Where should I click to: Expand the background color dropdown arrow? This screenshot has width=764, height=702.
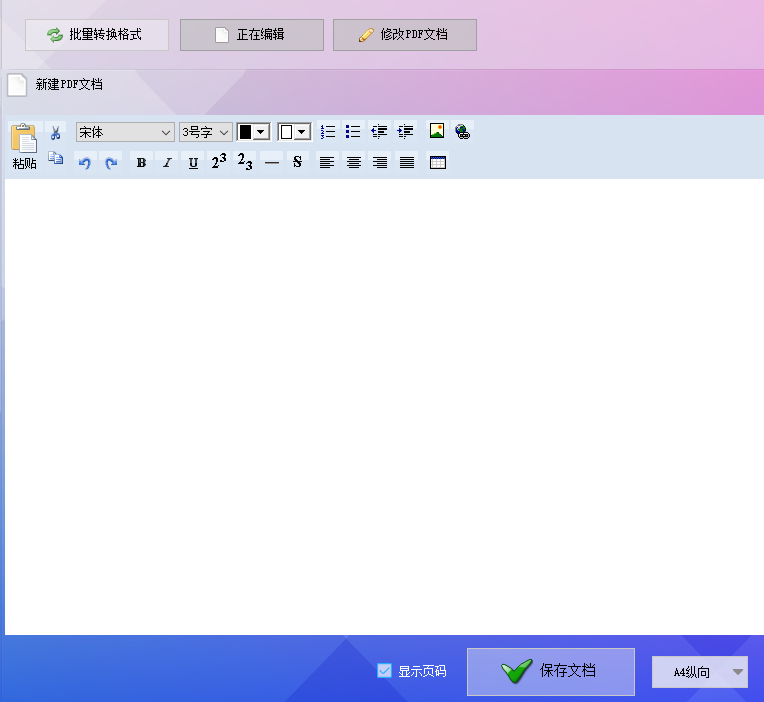point(302,132)
